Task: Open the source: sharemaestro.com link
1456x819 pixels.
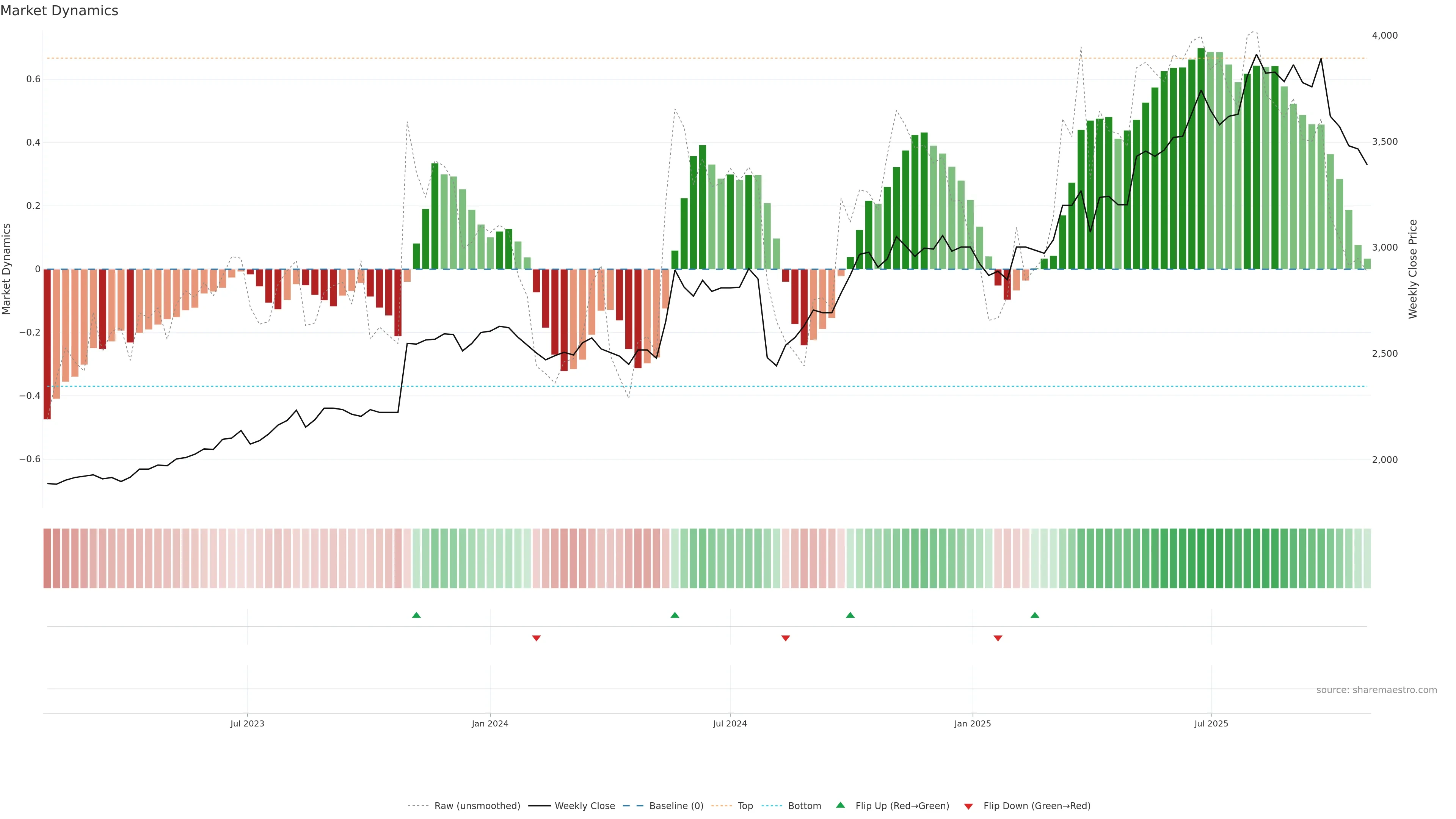Action: [x=1376, y=690]
